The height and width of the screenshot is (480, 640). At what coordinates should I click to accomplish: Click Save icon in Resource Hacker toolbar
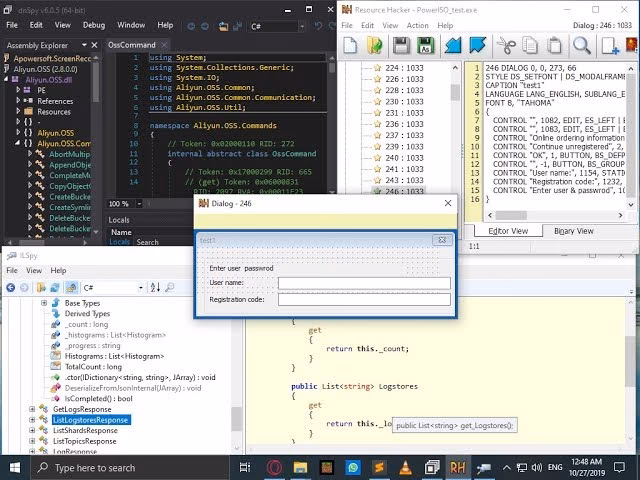click(401, 45)
